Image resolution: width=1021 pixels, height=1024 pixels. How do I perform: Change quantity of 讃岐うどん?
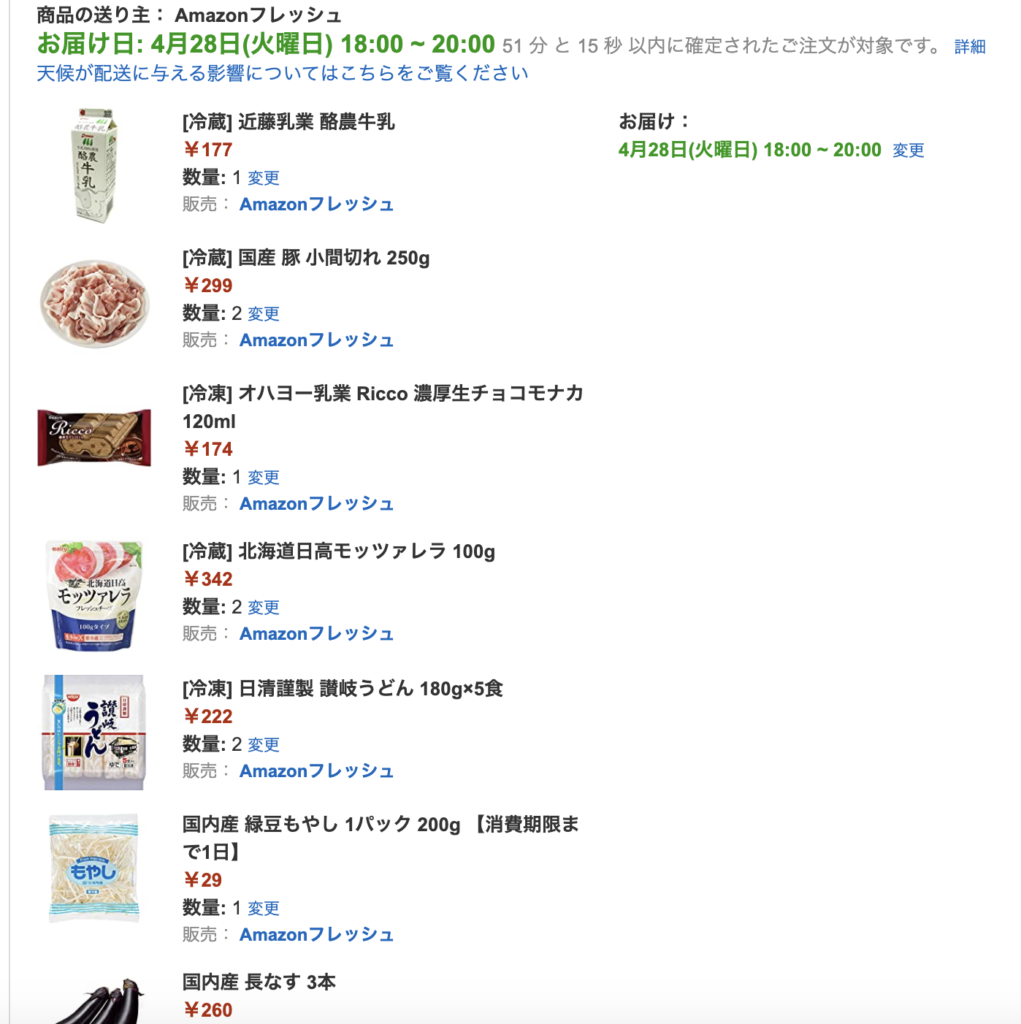coord(263,744)
